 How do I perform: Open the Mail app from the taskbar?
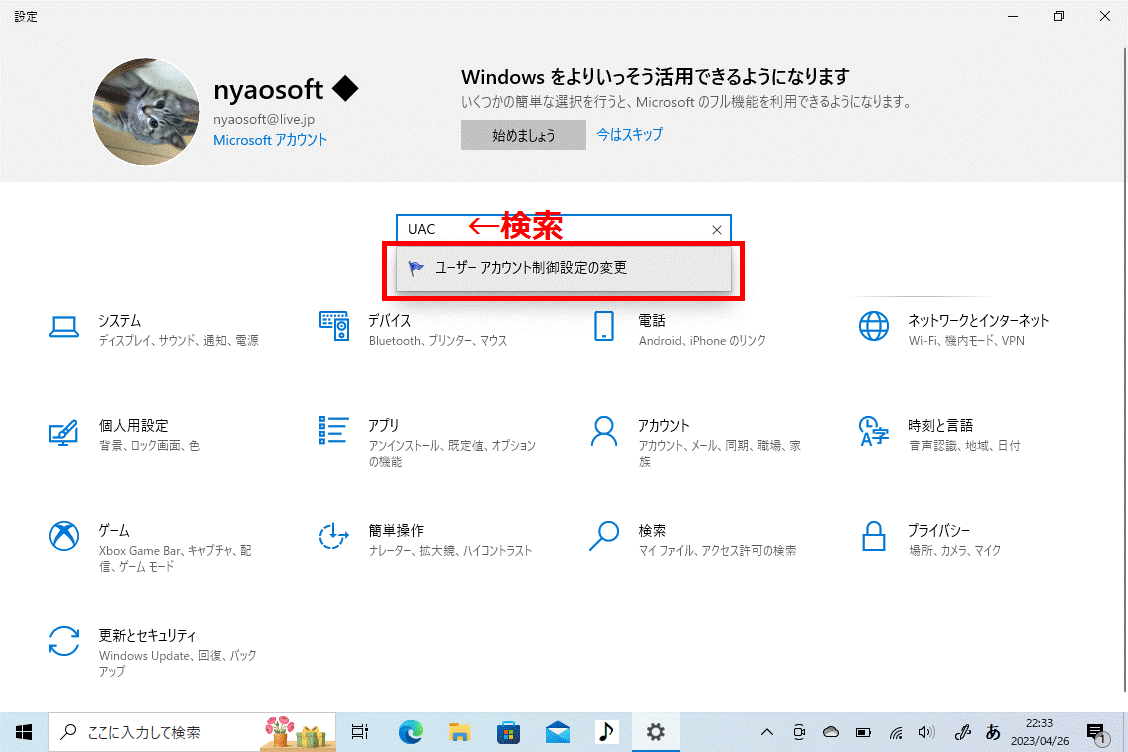pyautogui.click(x=558, y=733)
